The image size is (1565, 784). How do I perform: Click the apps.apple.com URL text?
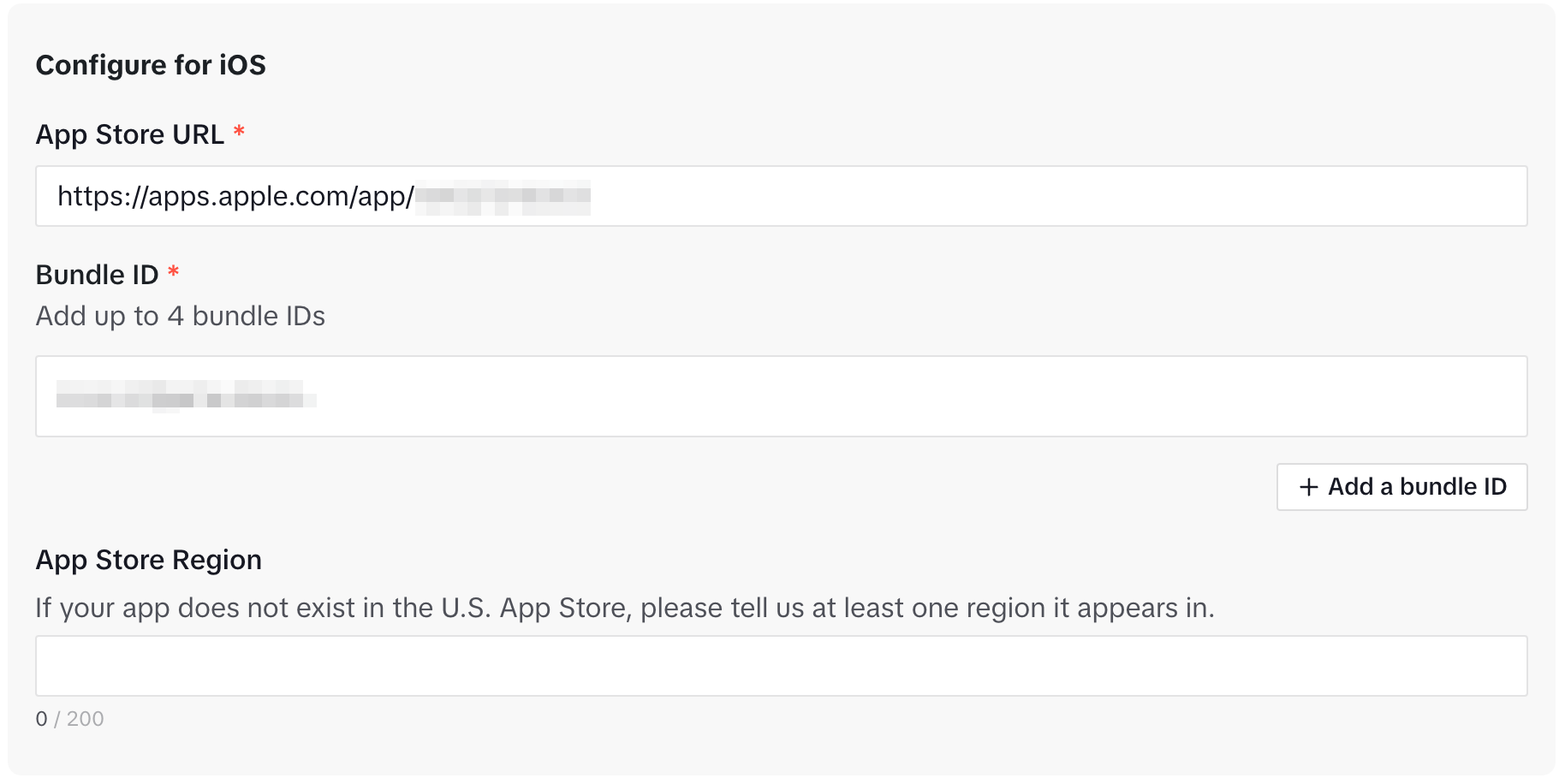[235, 197]
